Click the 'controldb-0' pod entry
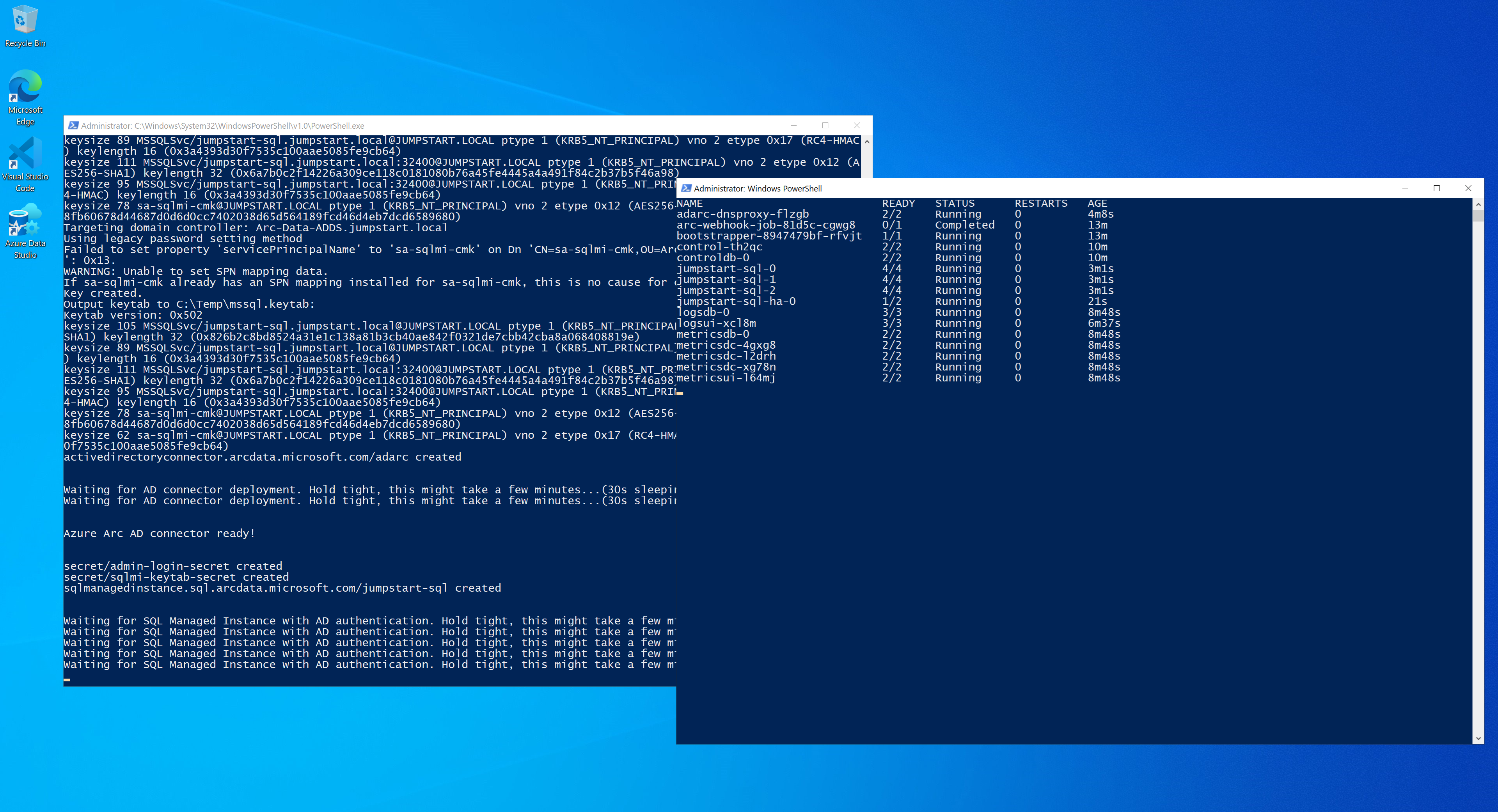Screen dimensions: 1498x812 (x=712, y=257)
